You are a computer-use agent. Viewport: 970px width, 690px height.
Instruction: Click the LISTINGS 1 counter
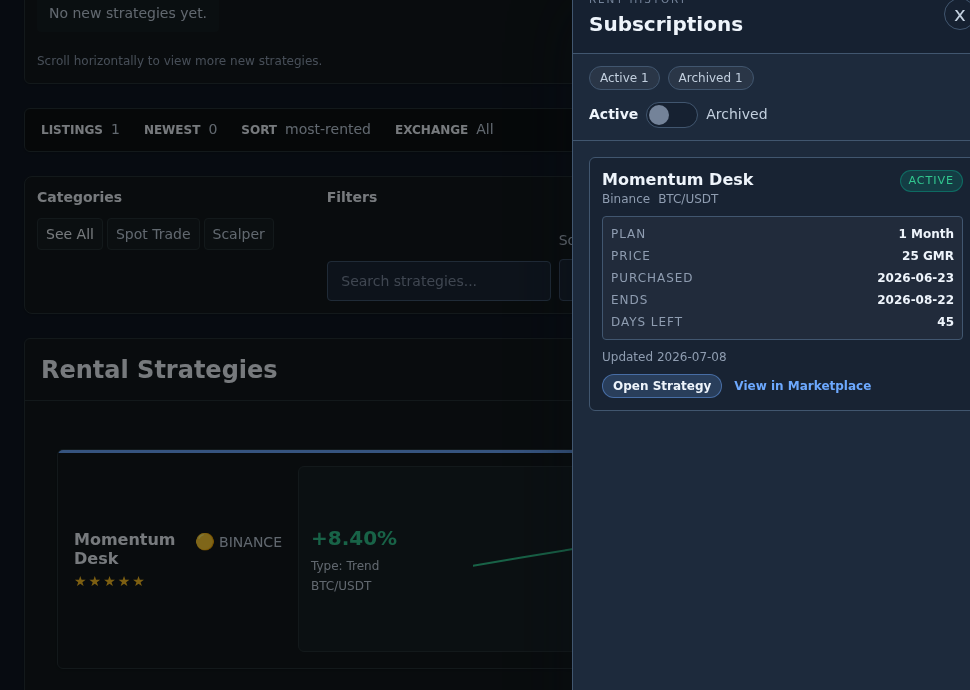(x=80, y=129)
